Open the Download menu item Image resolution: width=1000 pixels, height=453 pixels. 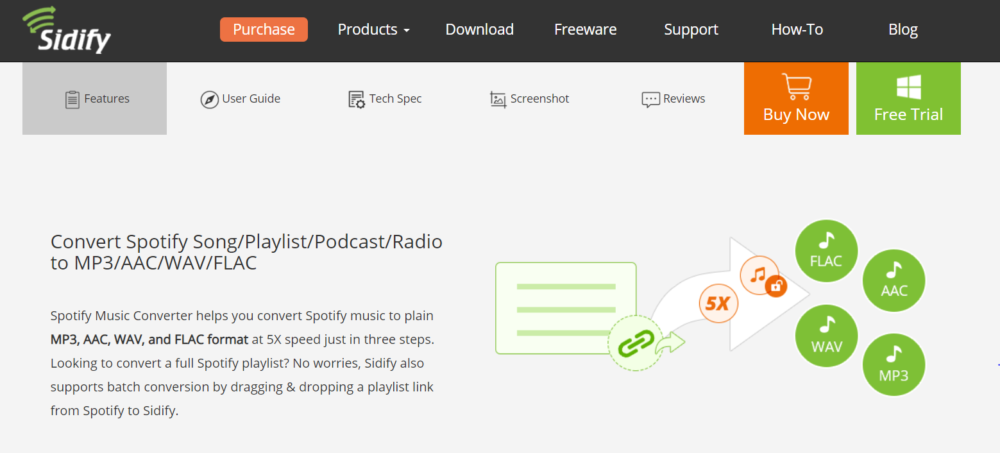(480, 29)
